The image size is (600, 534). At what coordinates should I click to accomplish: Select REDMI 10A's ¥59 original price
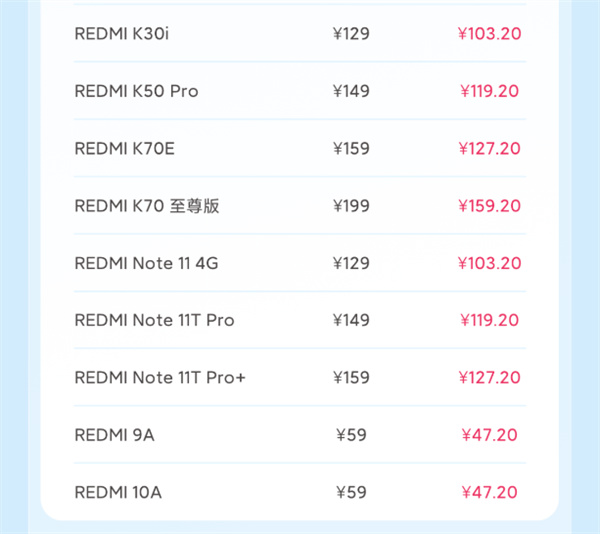(351, 493)
